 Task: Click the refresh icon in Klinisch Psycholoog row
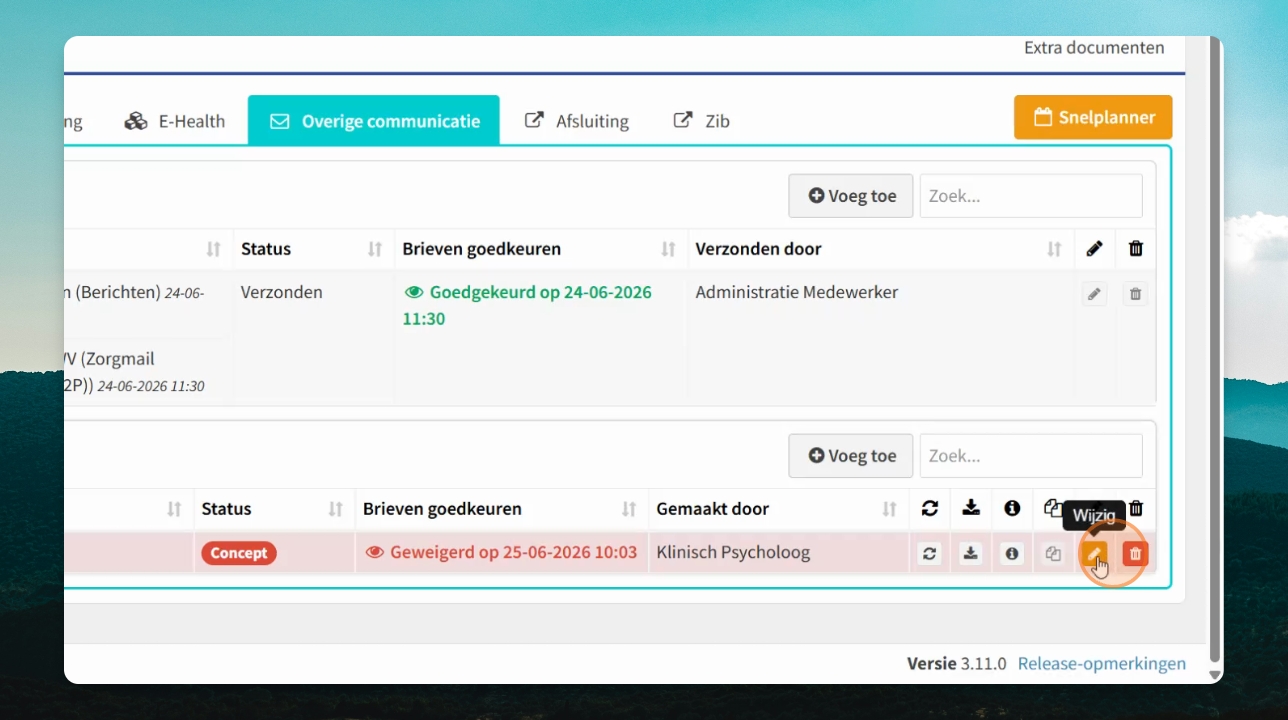(930, 553)
